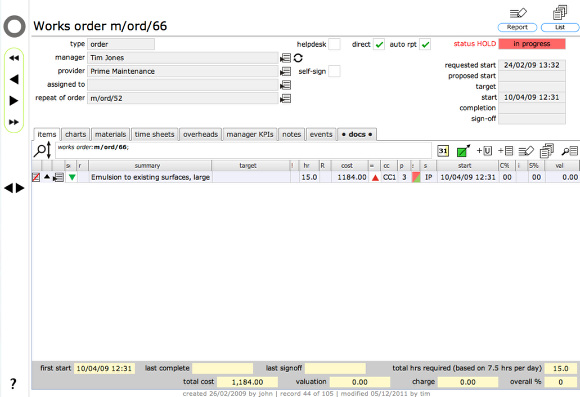
Task: Click the find in list magnifier icon
Action: (569, 151)
